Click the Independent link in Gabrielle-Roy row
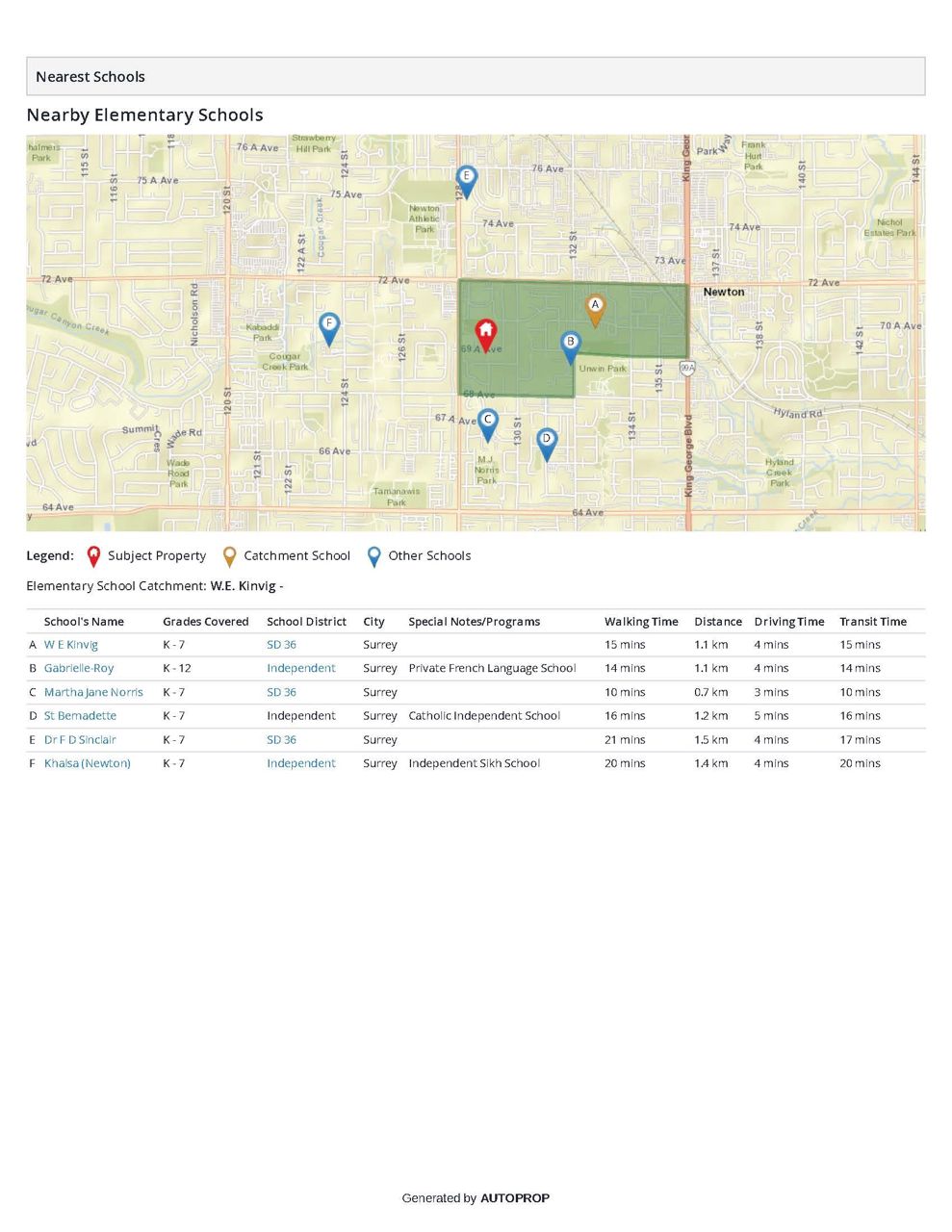Screen dimensions: 952x1232 300,668
